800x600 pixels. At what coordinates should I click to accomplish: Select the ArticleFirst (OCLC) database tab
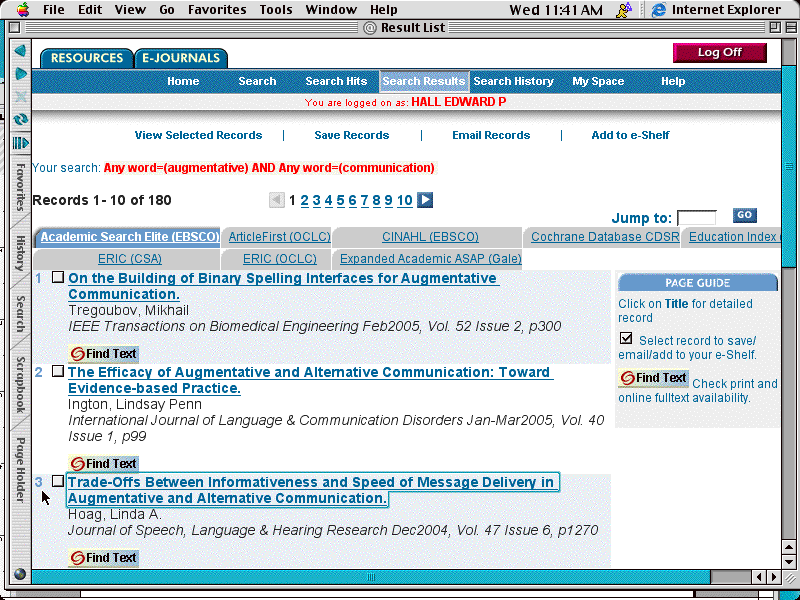point(279,237)
